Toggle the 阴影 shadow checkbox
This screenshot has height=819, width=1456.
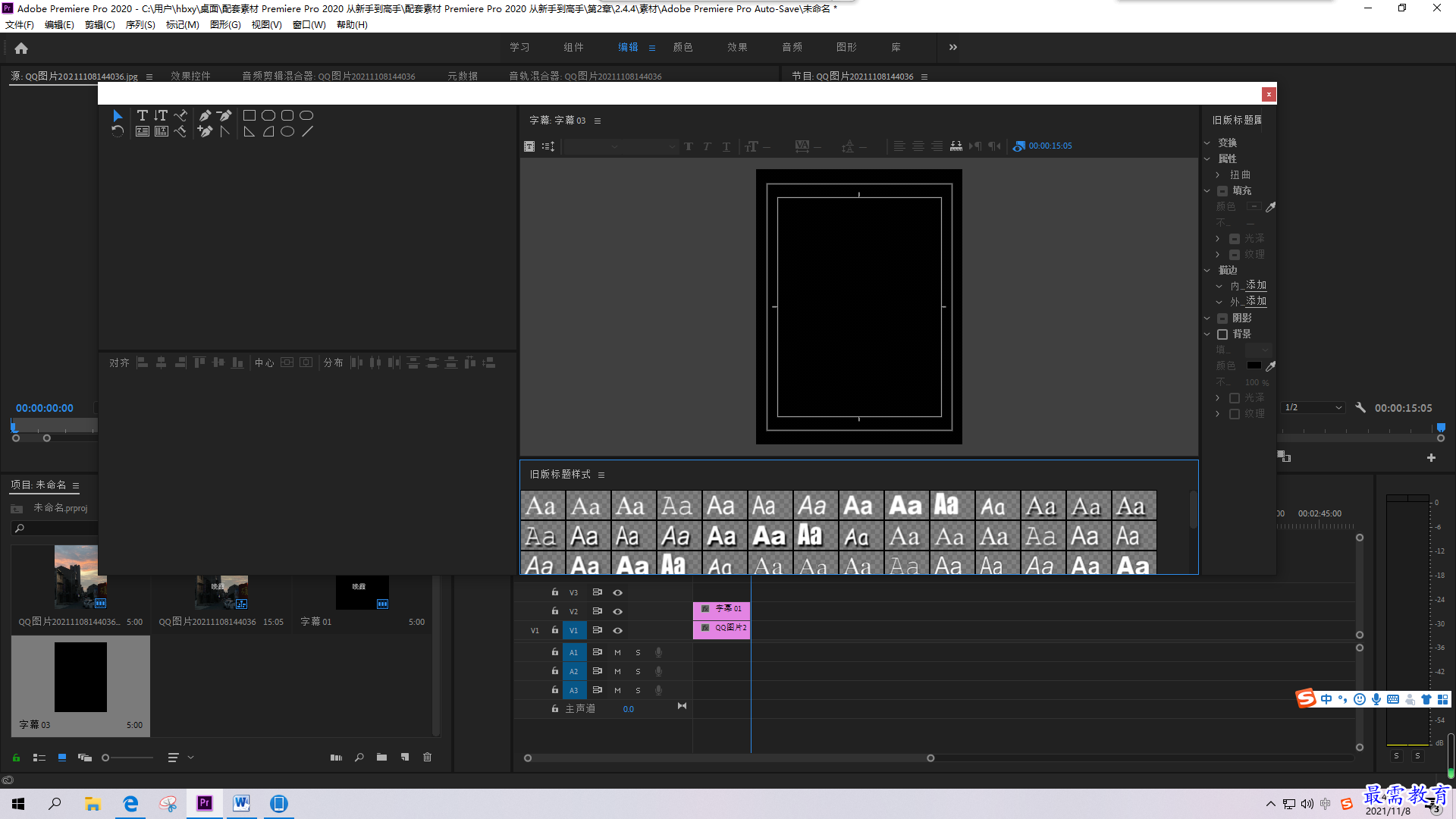point(1222,318)
